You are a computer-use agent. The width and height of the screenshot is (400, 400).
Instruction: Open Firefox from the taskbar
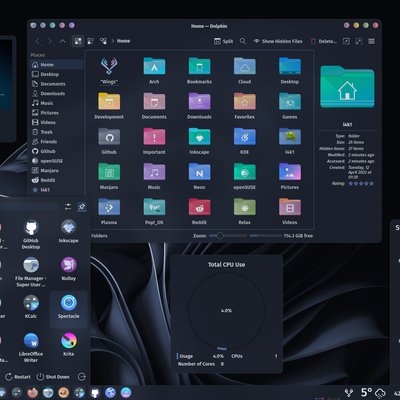(x=32, y=393)
